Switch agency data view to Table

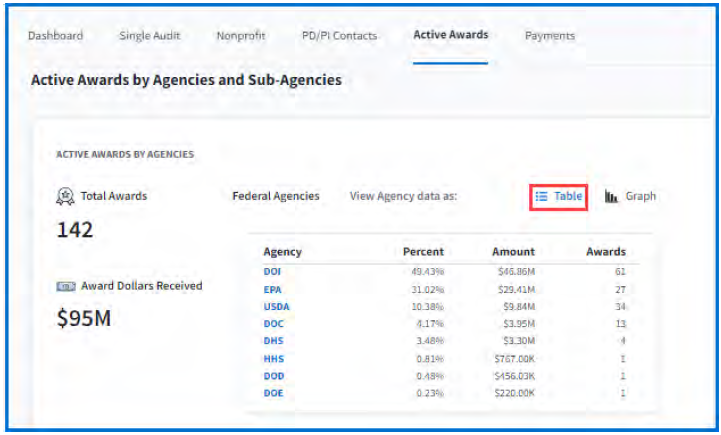tap(558, 197)
